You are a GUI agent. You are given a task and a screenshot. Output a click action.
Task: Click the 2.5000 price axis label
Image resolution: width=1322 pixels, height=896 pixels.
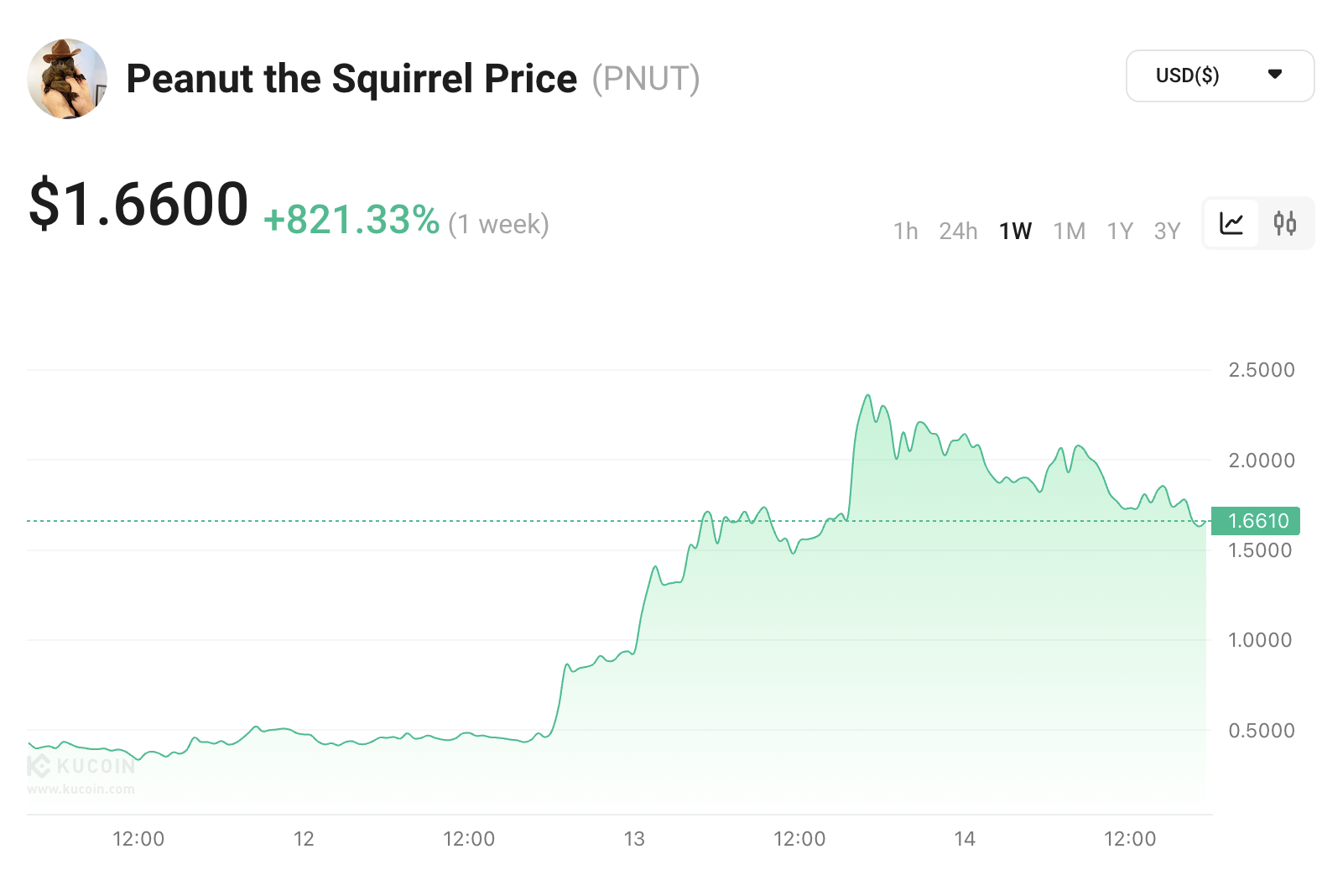click(1261, 370)
